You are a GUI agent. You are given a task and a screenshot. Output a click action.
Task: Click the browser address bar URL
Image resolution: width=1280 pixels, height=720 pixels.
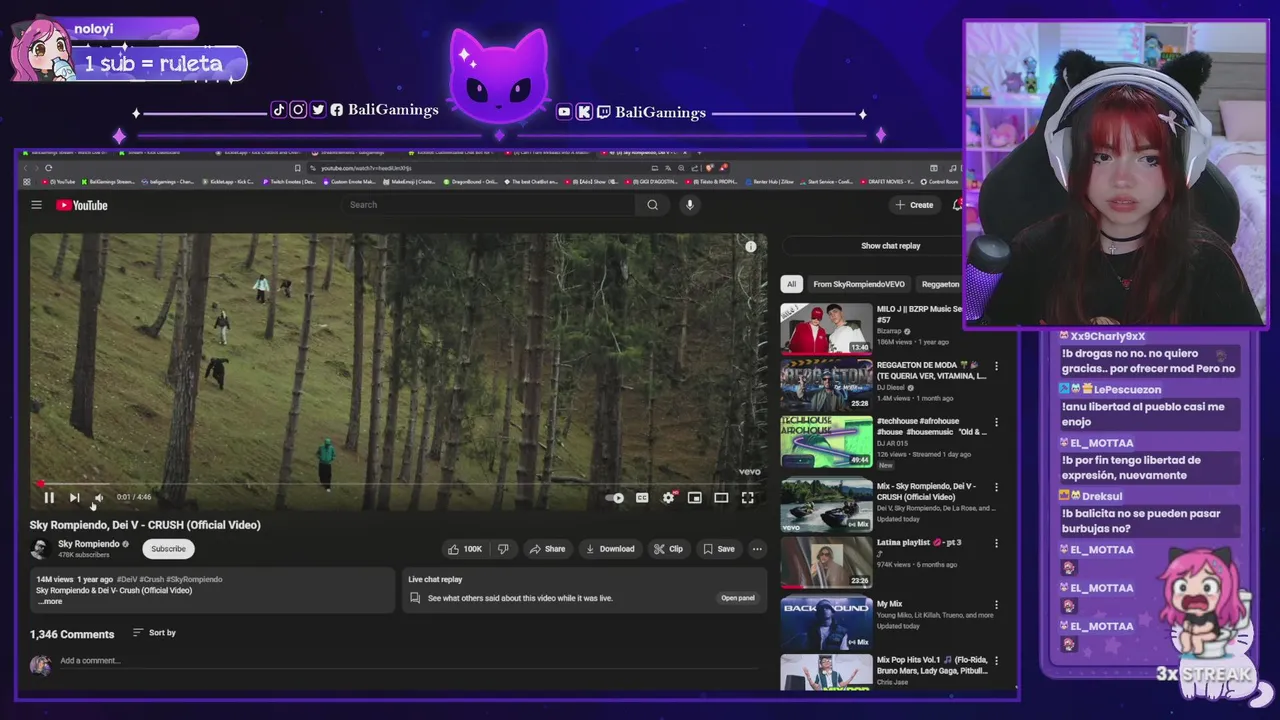(366, 168)
